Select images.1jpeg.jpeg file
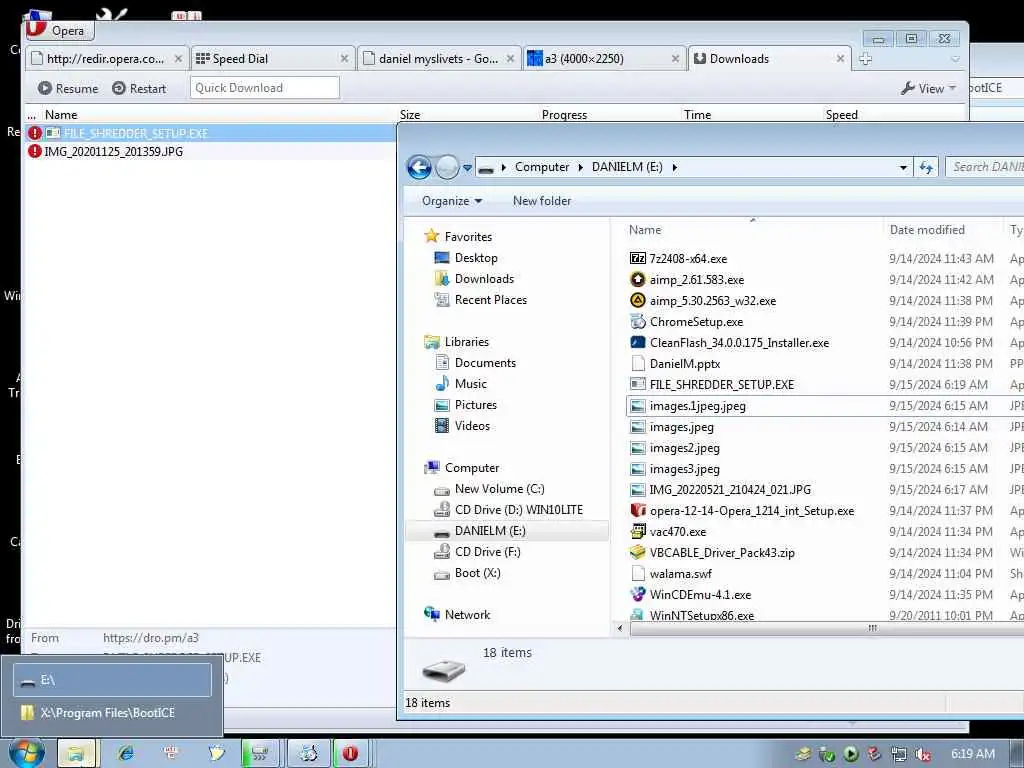The height and width of the screenshot is (768, 1024). click(697, 406)
